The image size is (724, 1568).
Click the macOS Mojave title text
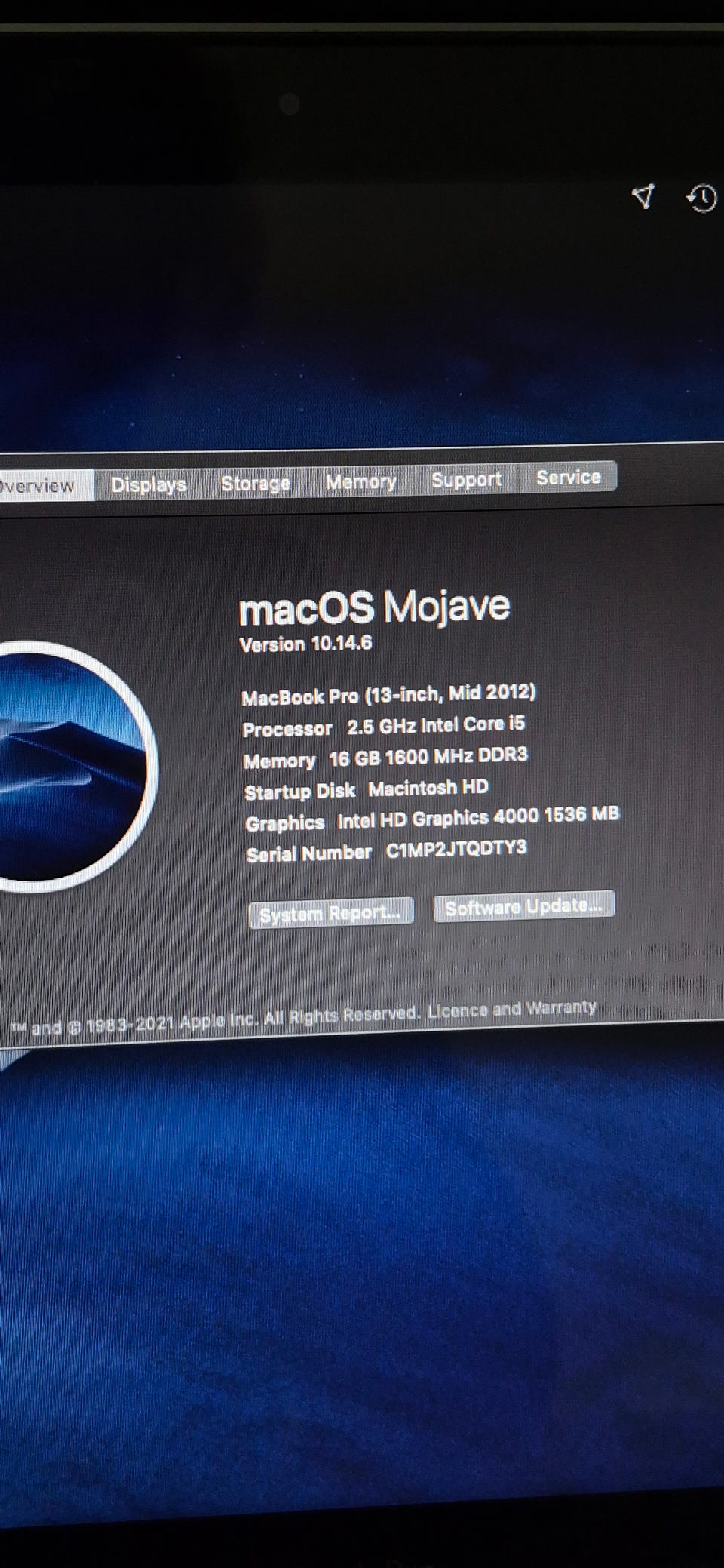pyautogui.click(x=374, y=607)
